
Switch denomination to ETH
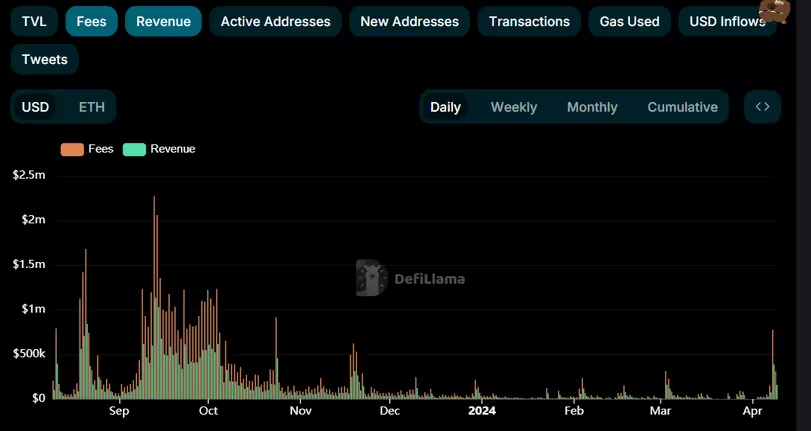(x=91, y=107)
